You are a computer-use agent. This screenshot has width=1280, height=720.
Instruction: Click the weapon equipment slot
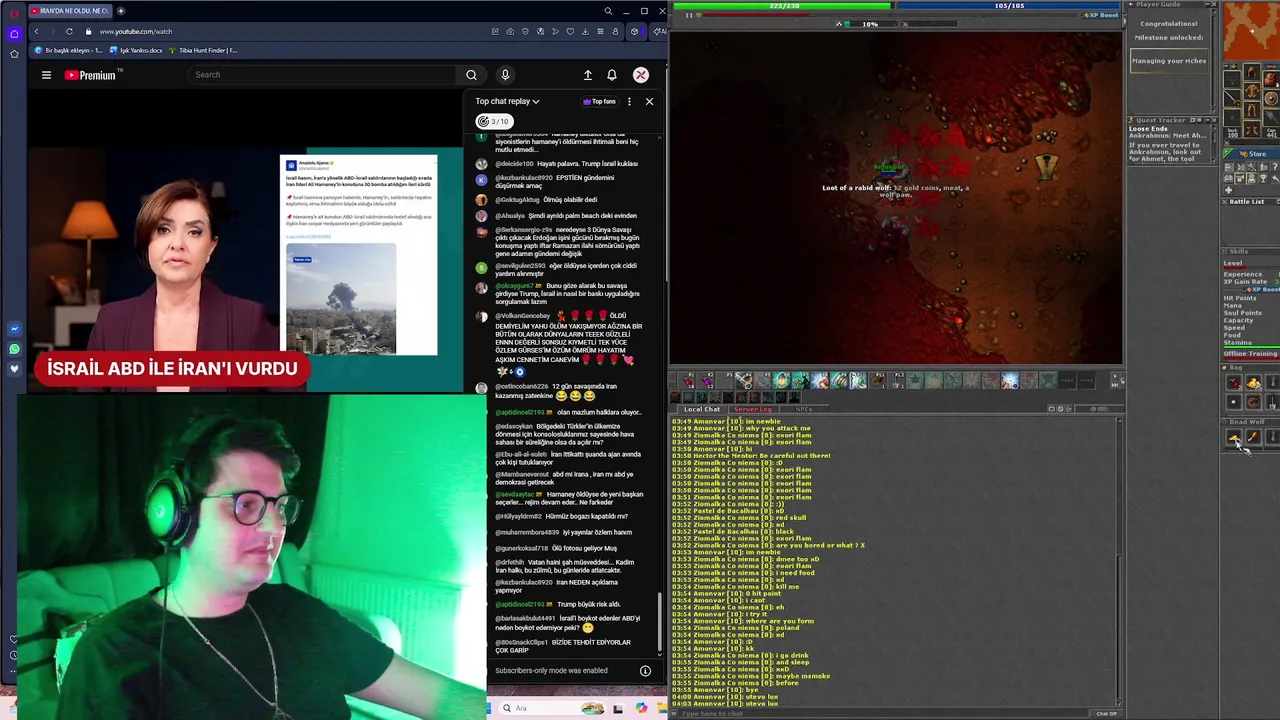tap(1233, 98)
